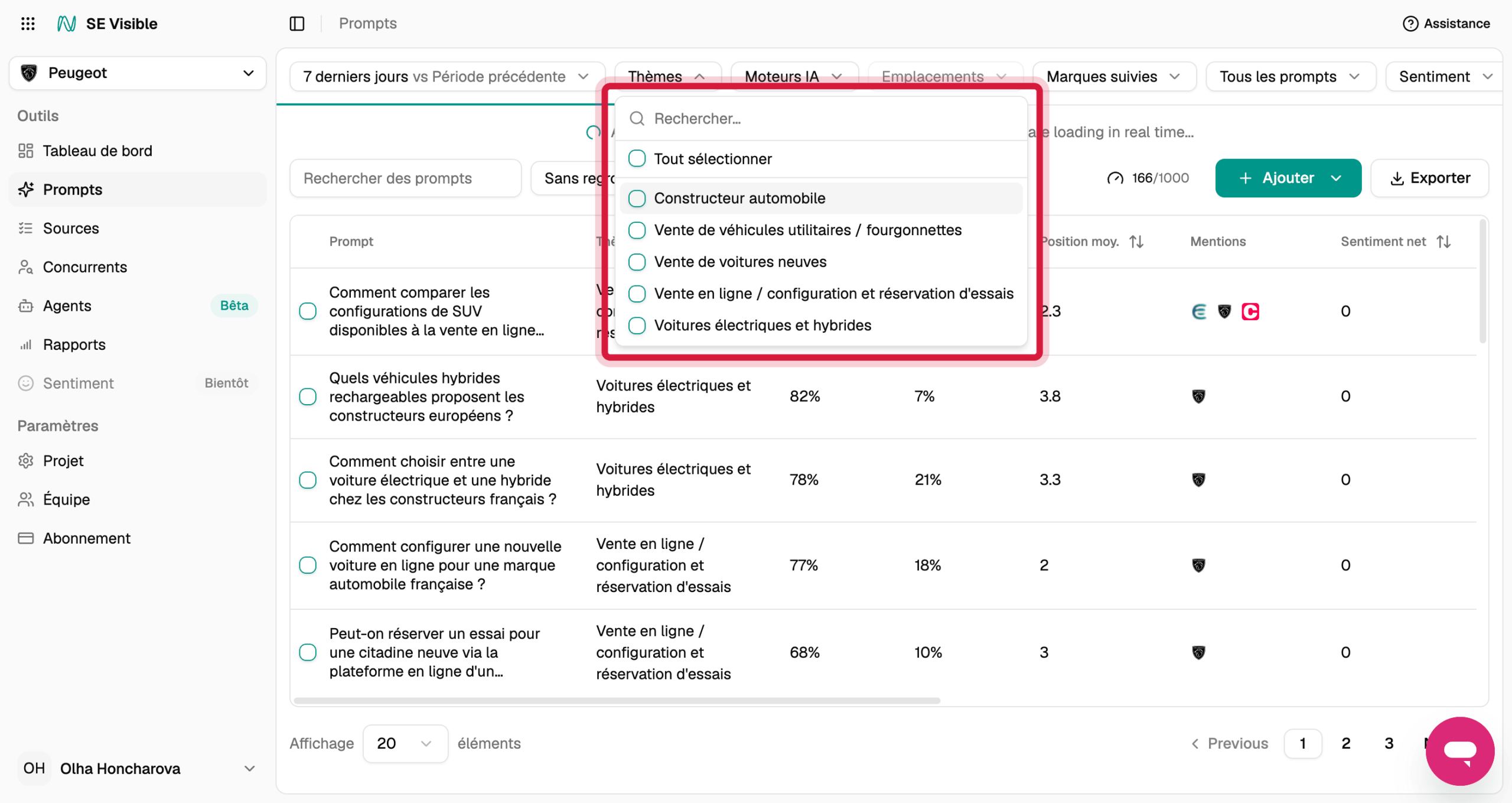1512x803 pixels.
Task: Go to page 2 of results
Action: pos(1346,743)
